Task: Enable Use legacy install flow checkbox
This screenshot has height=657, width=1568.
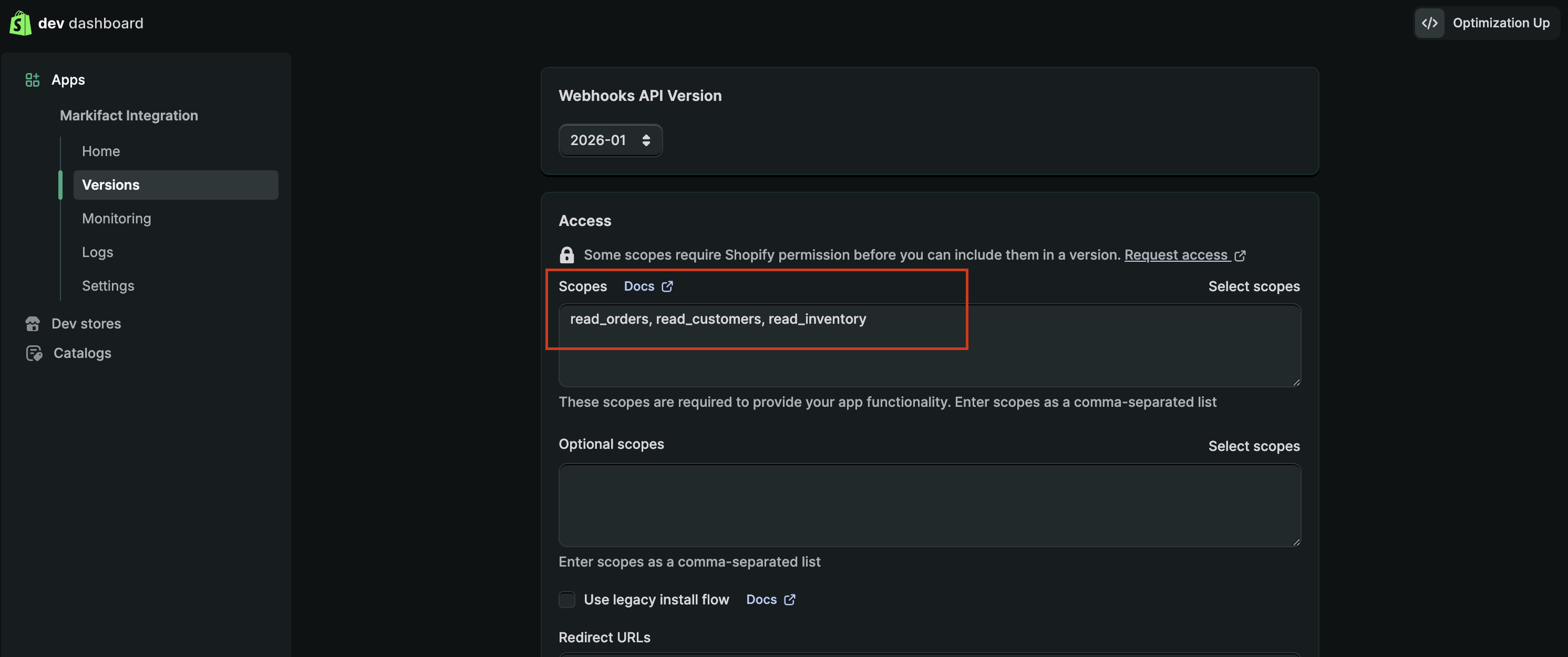Action: click(x=566, y=600)
